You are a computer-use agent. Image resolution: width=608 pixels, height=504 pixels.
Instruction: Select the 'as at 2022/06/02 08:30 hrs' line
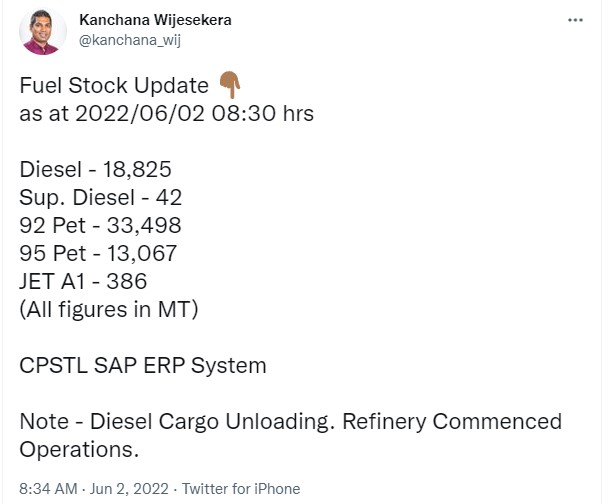(x=166, y=114)
